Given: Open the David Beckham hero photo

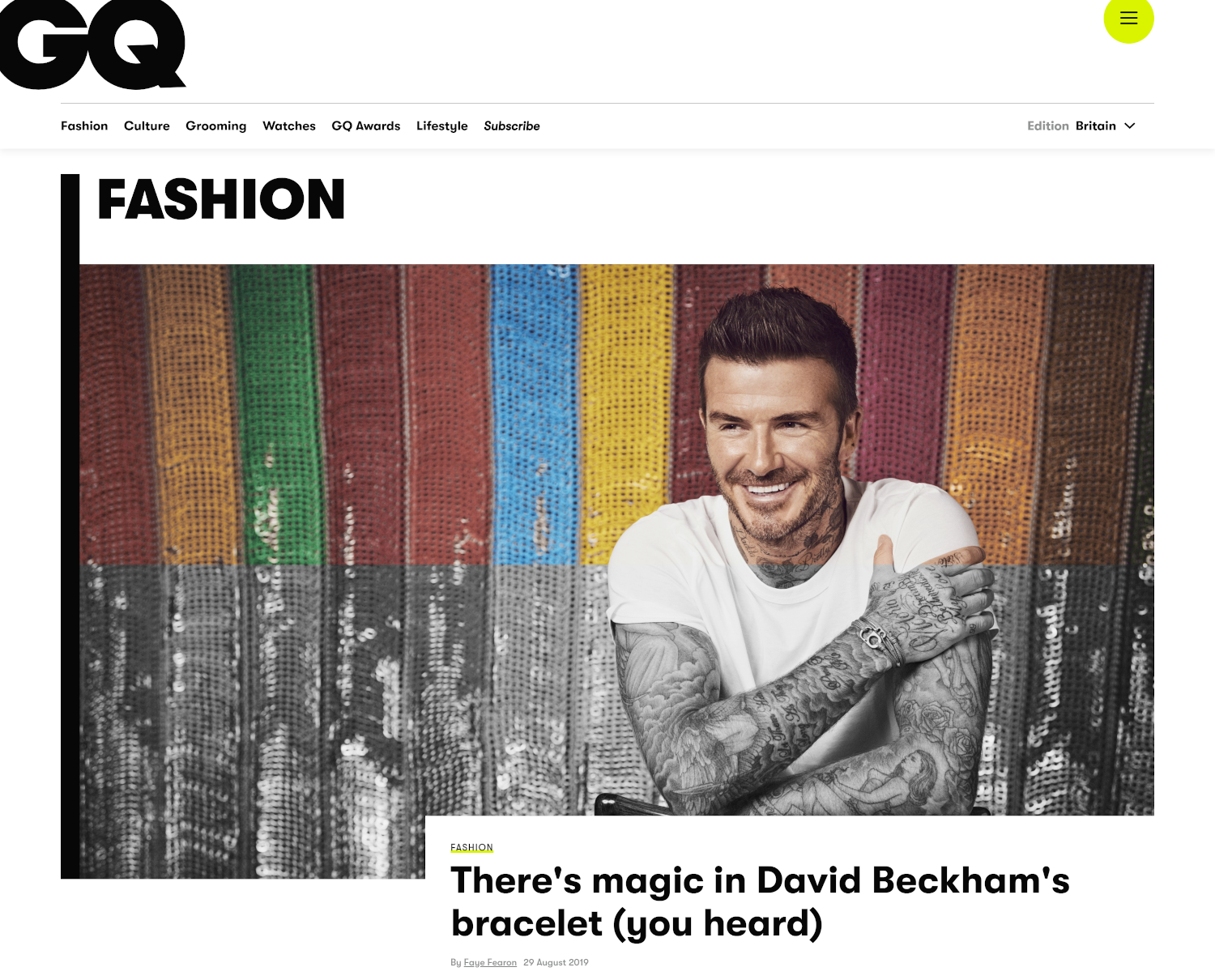Looking at the screenshot, I should pos(616,539).
